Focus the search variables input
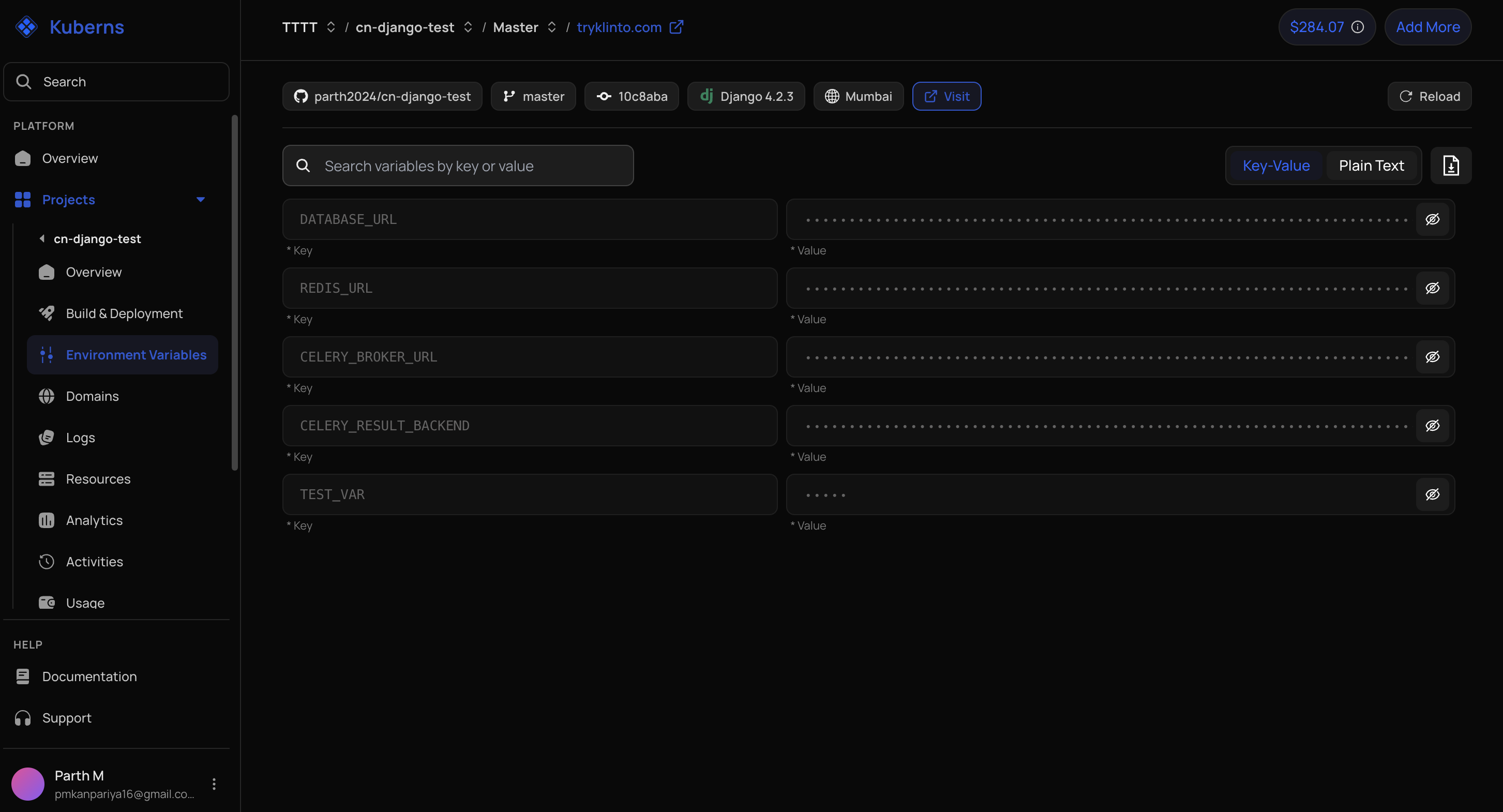 [458, 166]
